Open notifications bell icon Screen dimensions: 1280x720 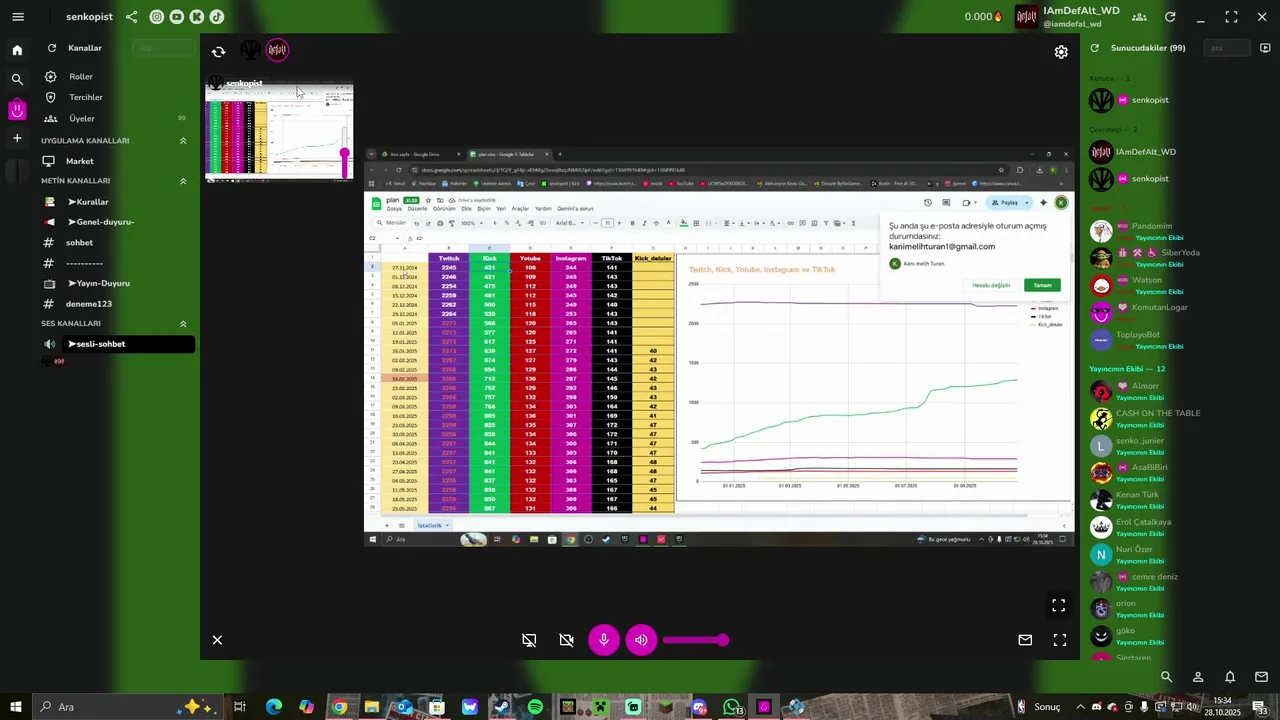[1230, 677]
